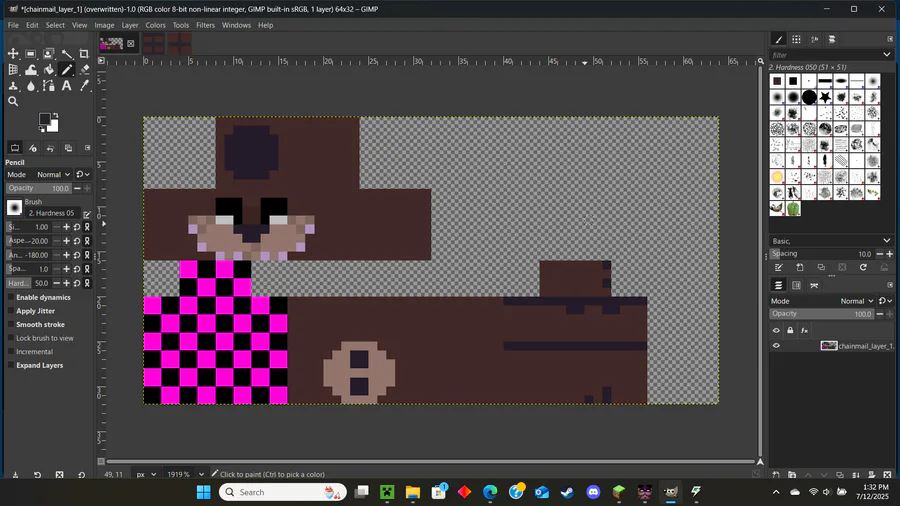Select the Move tool
Viewport: 900px width, 506px height.
[x=13, y=54]
